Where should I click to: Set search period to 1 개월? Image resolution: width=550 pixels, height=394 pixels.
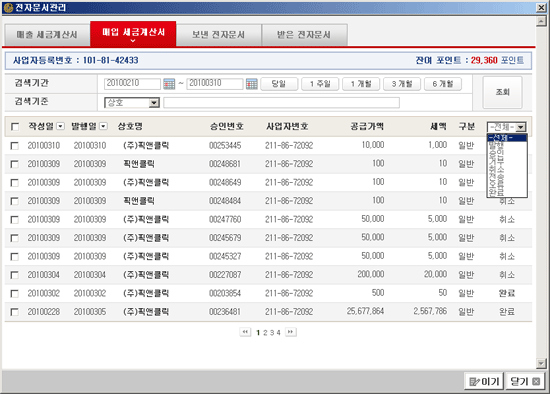[x=361, y=84]
